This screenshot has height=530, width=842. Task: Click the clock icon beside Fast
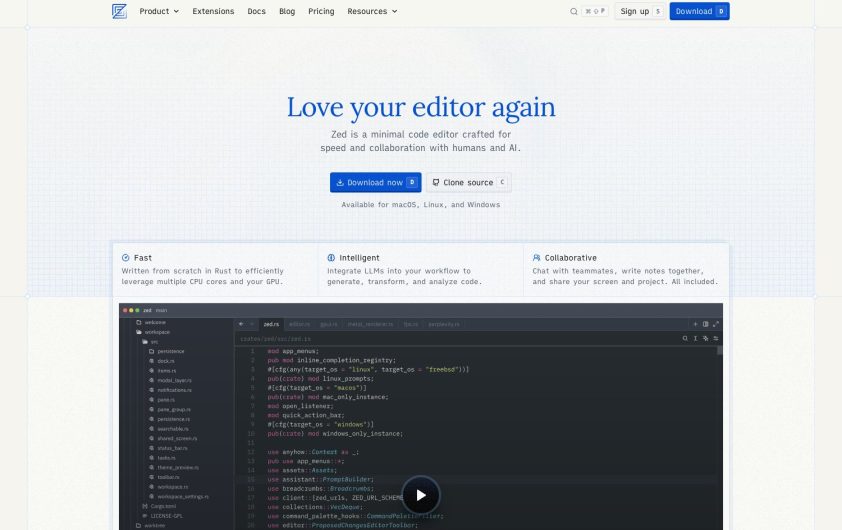(x=126, y=258)
